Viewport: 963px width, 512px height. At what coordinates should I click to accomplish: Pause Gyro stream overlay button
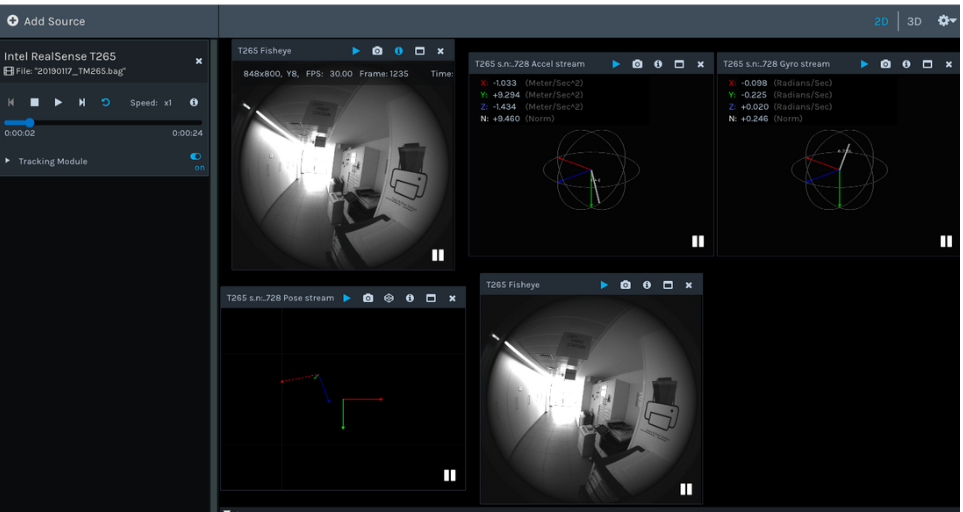pyautogui.click(x=946, y=241)
